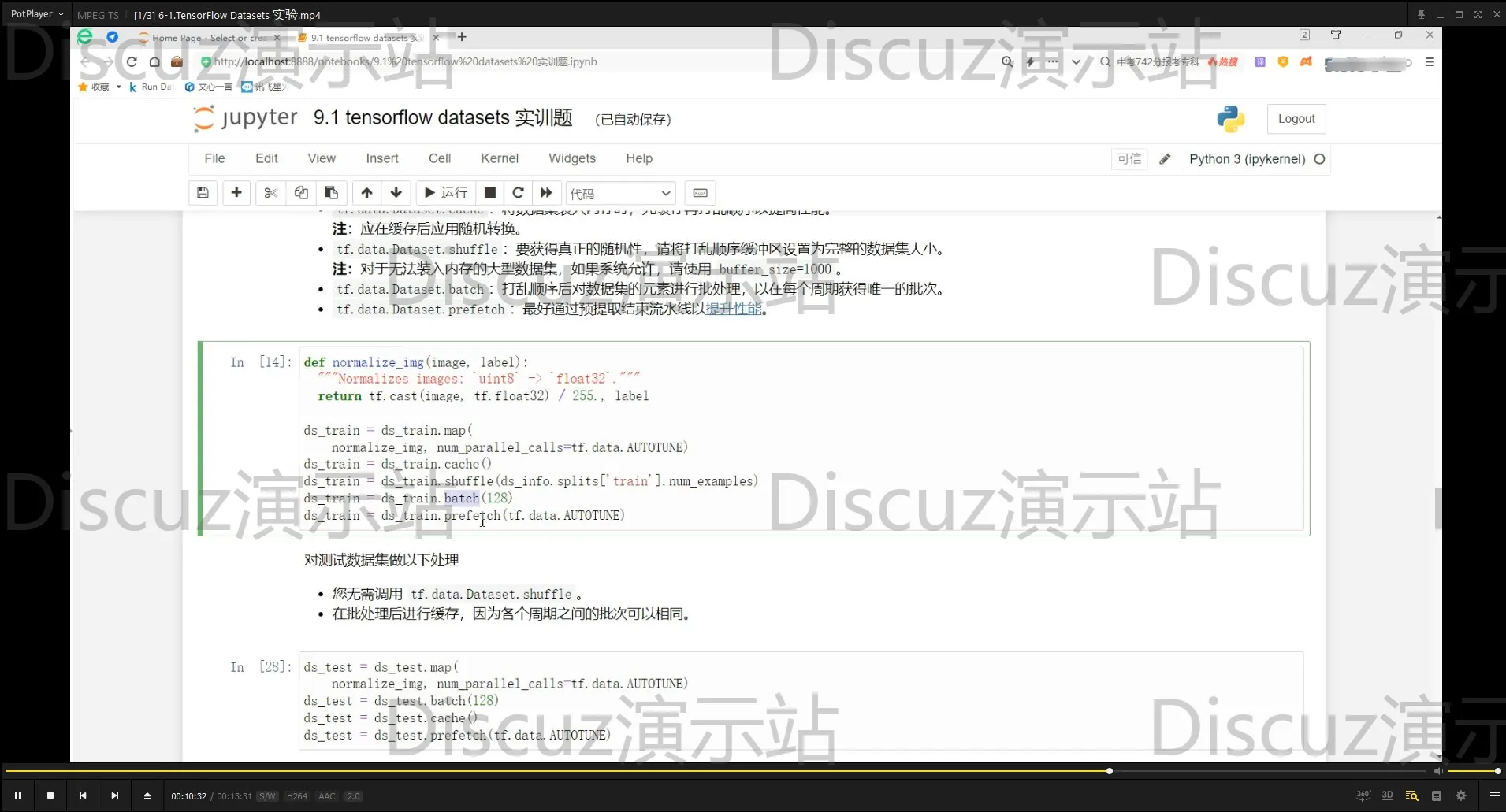The image size is (1506, 812).
Task: Open the browser skin shirt icon
Action: (1335, 35)
